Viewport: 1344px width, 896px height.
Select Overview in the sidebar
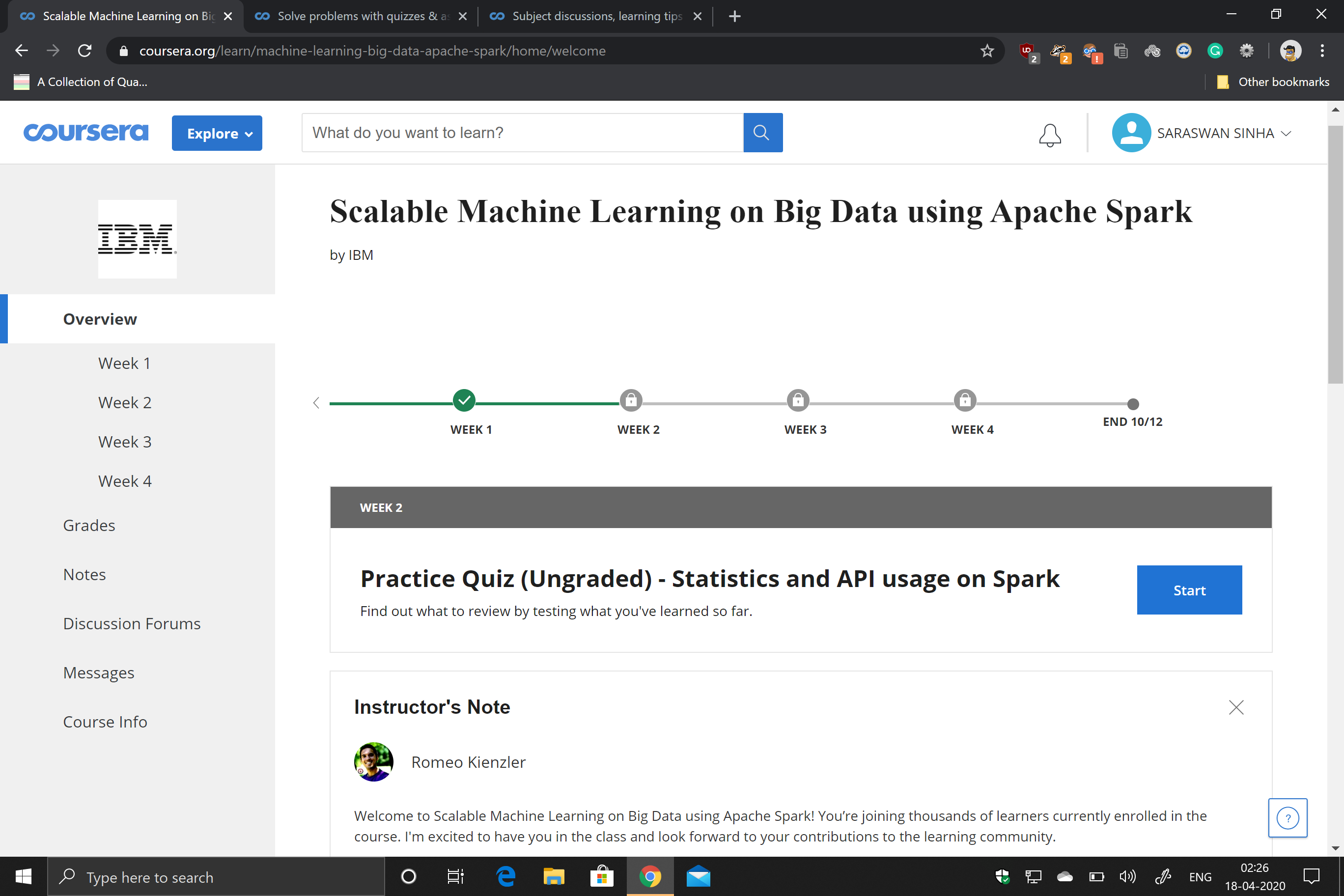coord(138,319)
